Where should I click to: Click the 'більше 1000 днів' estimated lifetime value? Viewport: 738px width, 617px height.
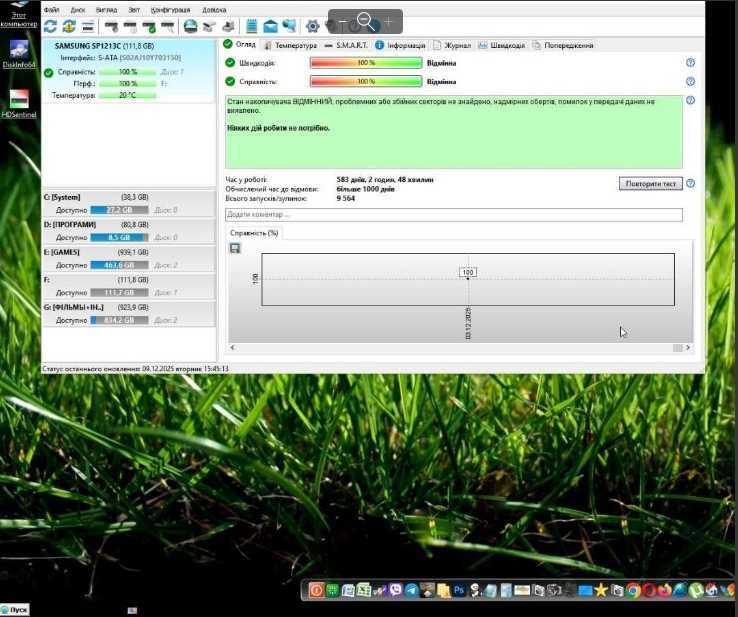click(365, 189)
